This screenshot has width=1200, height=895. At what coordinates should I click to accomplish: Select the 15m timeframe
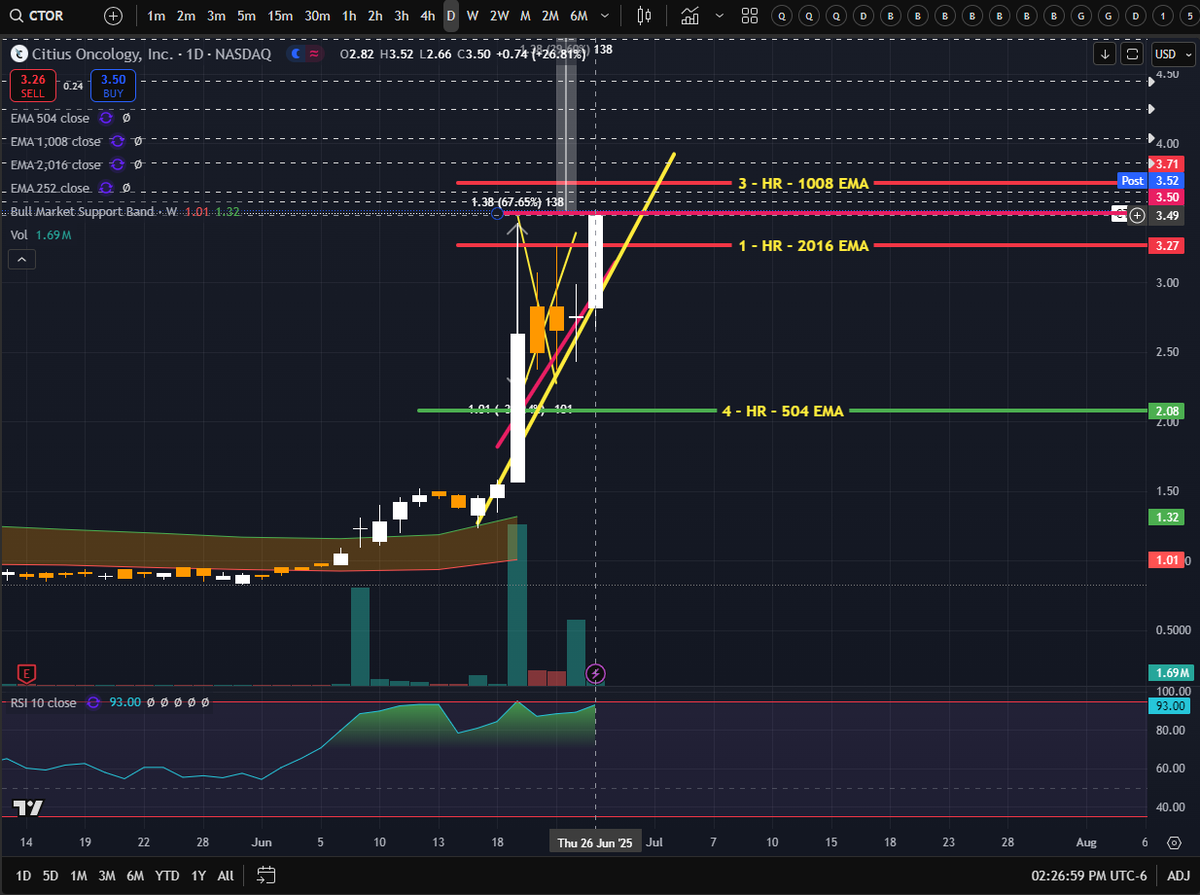(281, 16)
